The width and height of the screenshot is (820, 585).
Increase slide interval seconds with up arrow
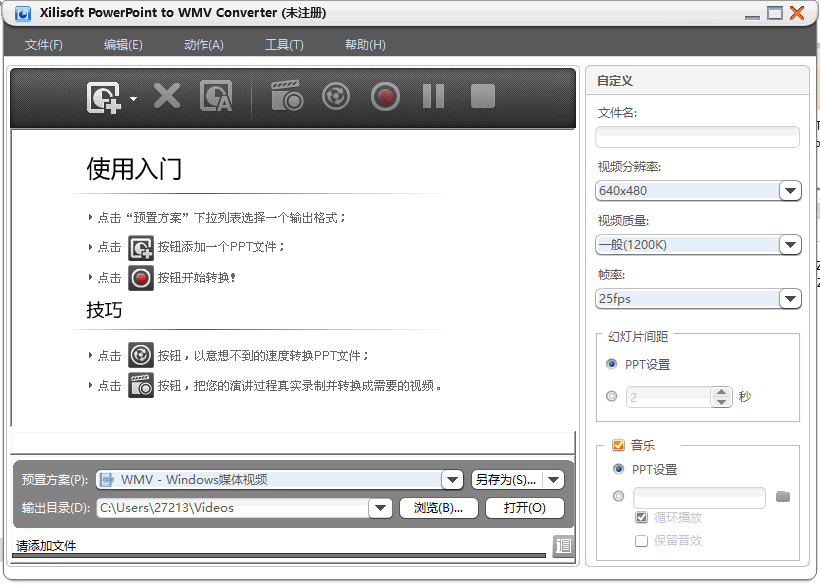click(x=722, y=392)
